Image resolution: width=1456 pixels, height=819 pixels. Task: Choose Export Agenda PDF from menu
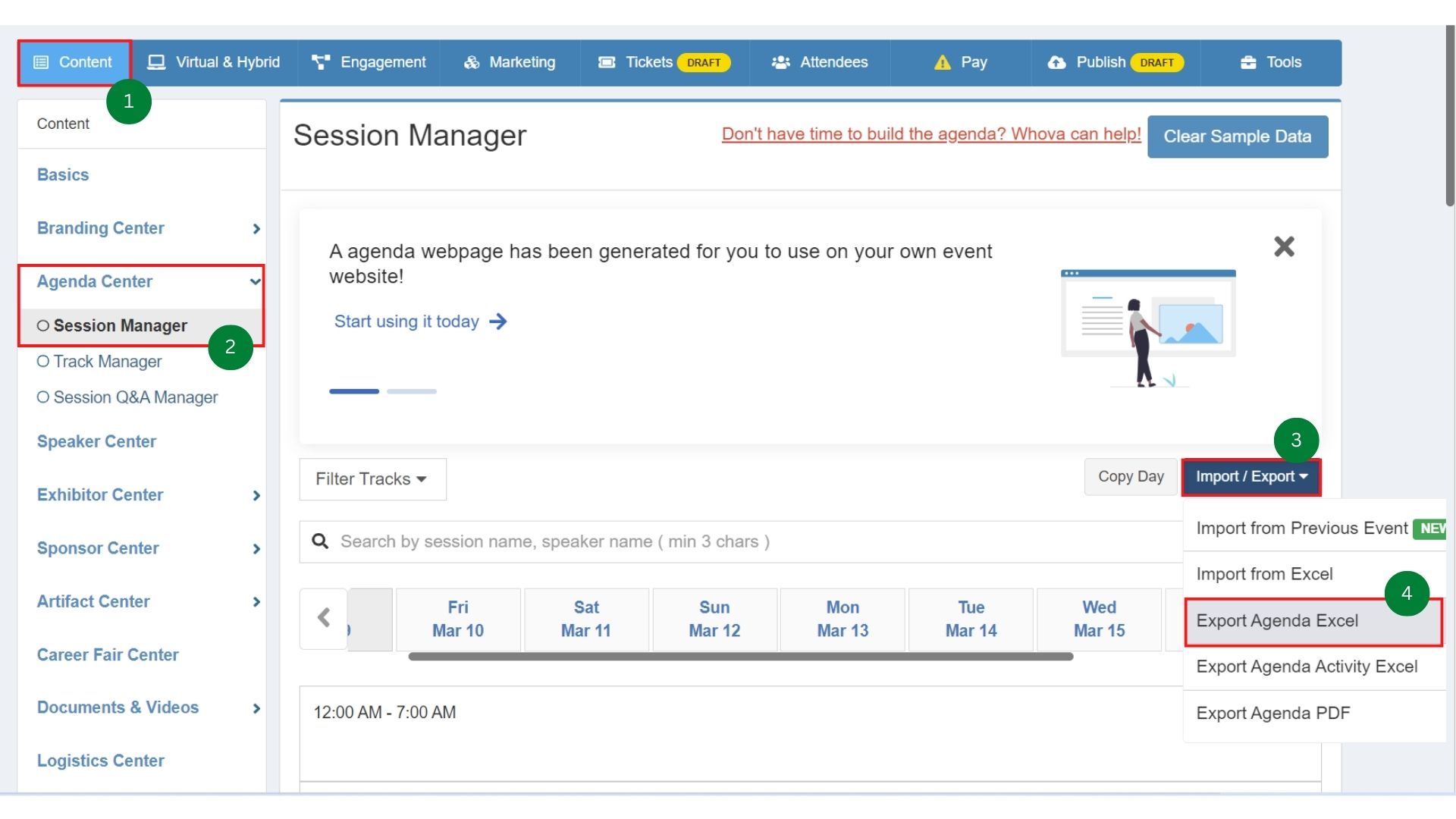(1272, 714)
